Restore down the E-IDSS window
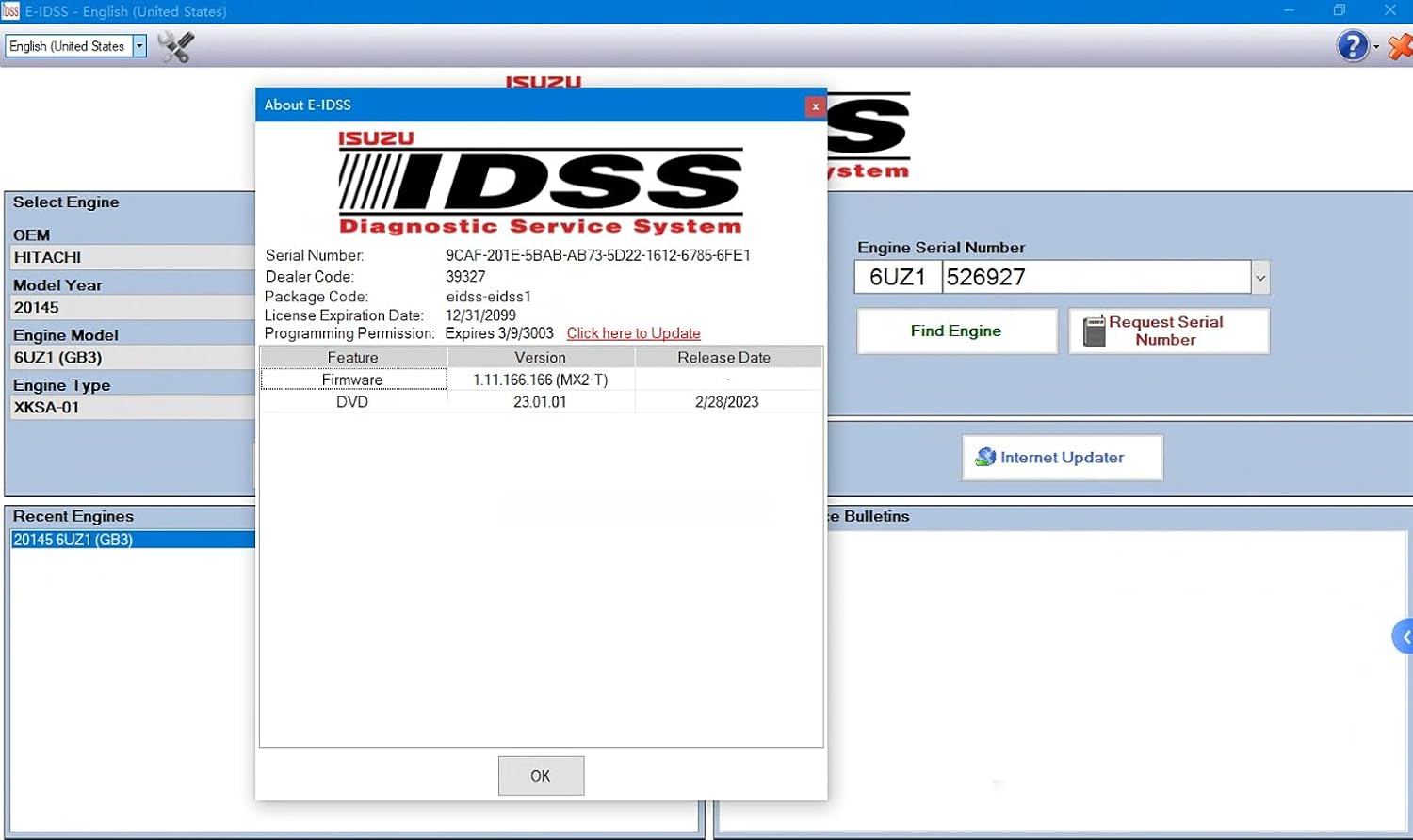The width and height of the screenshot is (1413, 840). point(1339,10)
